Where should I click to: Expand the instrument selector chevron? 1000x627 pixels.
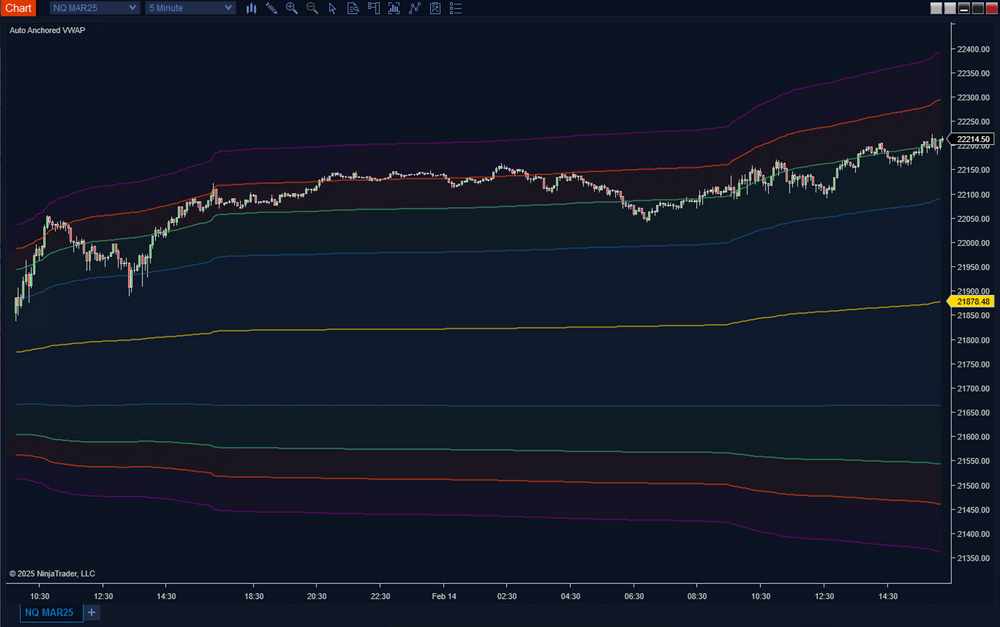(135, 8)
